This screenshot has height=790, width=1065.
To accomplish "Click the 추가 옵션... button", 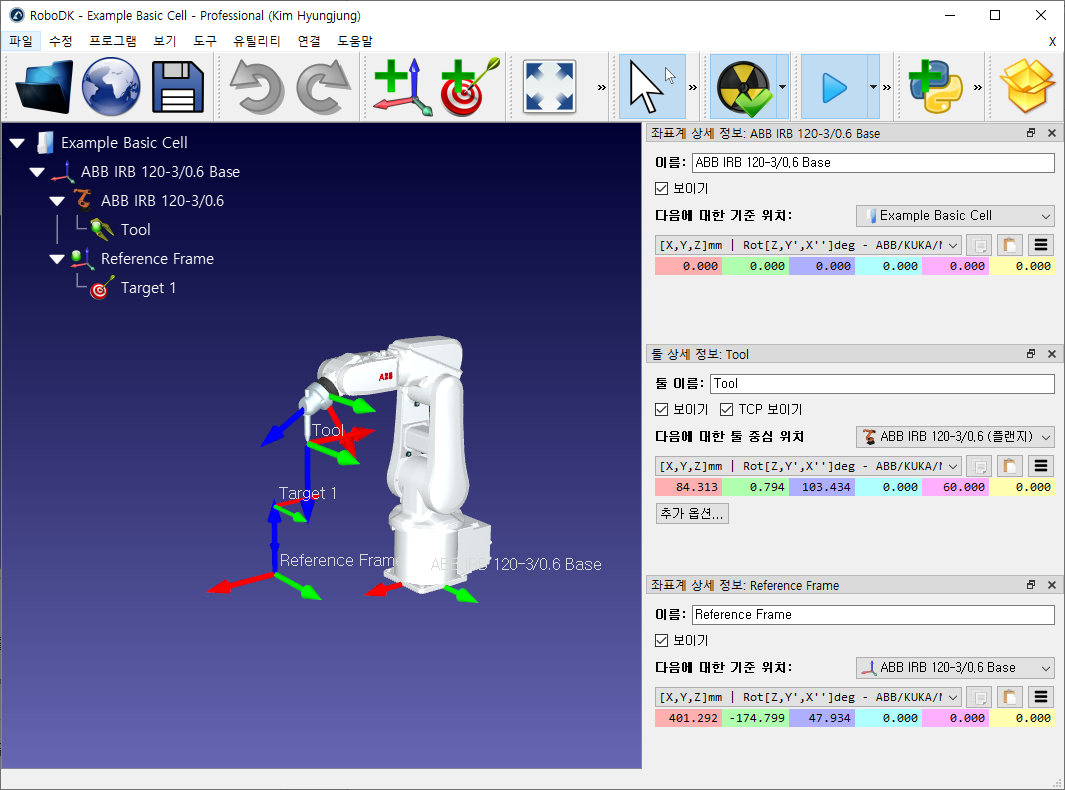I will click(692, 514).
